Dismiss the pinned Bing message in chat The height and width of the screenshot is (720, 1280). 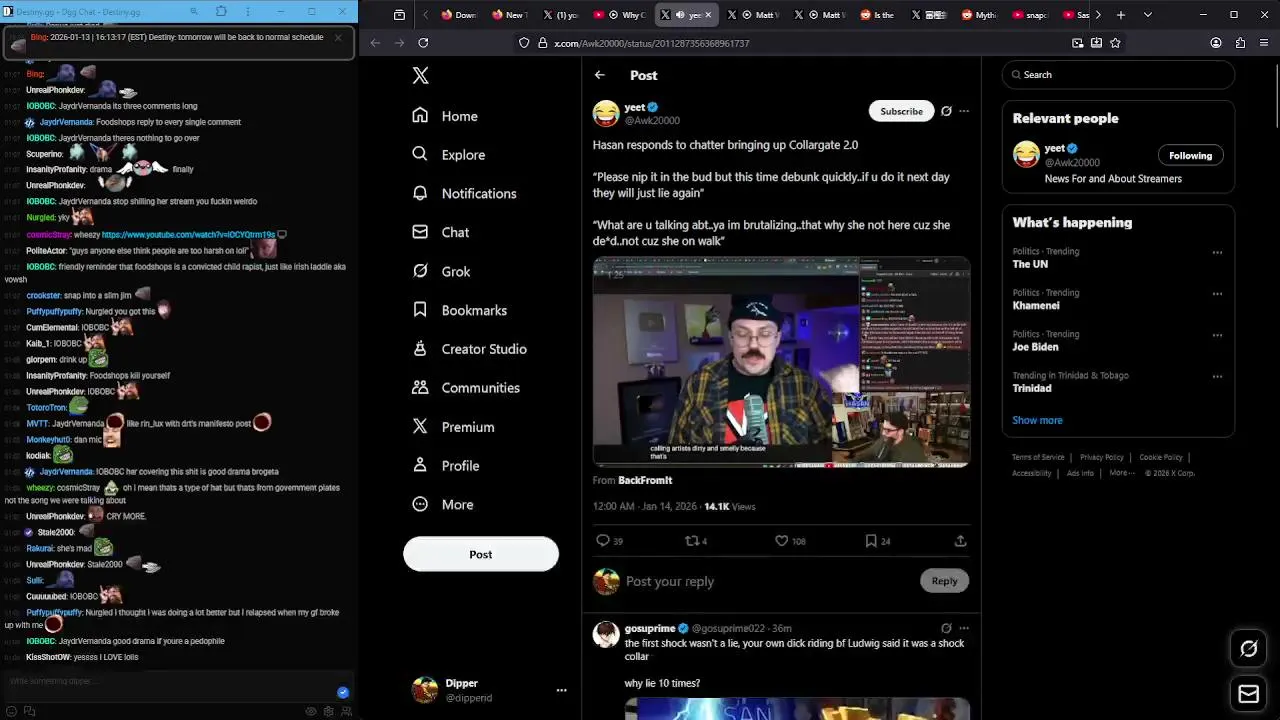coord(338,37)
